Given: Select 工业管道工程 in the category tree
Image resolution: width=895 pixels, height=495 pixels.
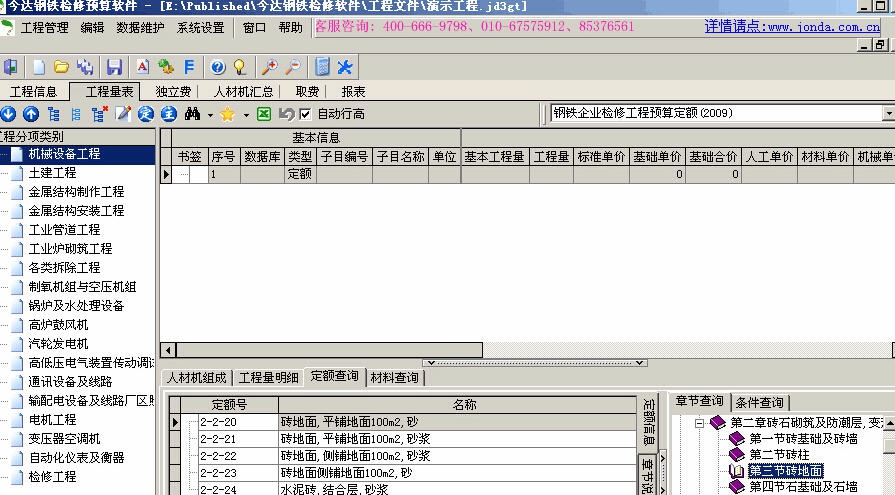Looking at the screenshot, I should click(64, 230).
